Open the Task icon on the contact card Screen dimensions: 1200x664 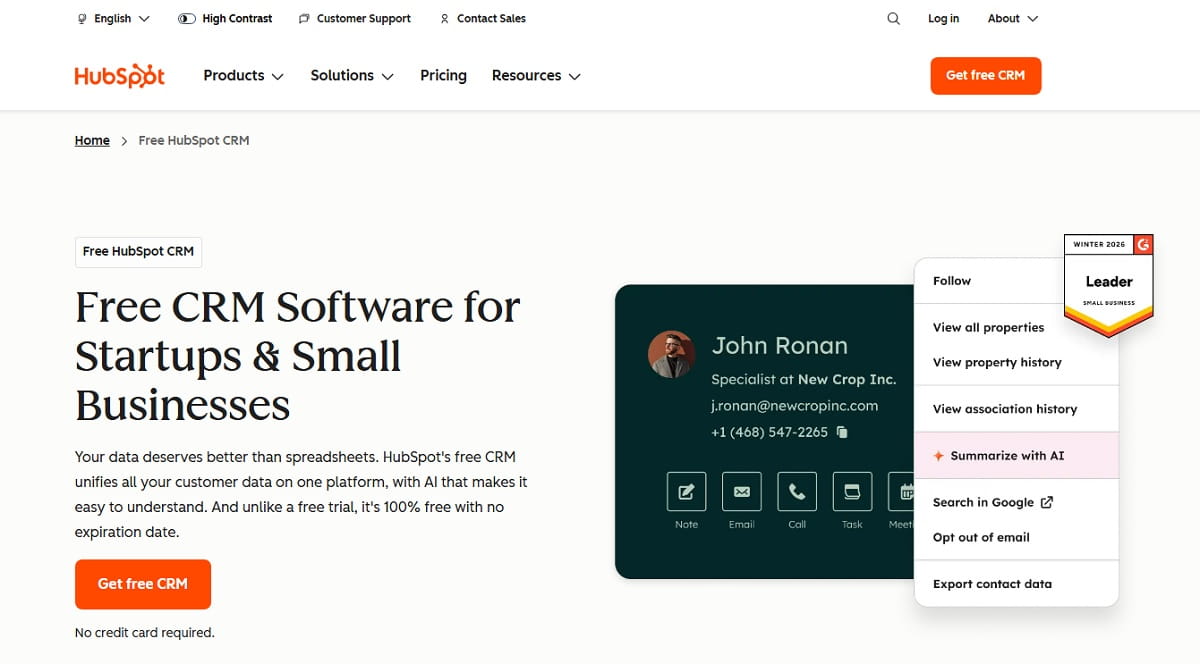[x=851, y=491]
